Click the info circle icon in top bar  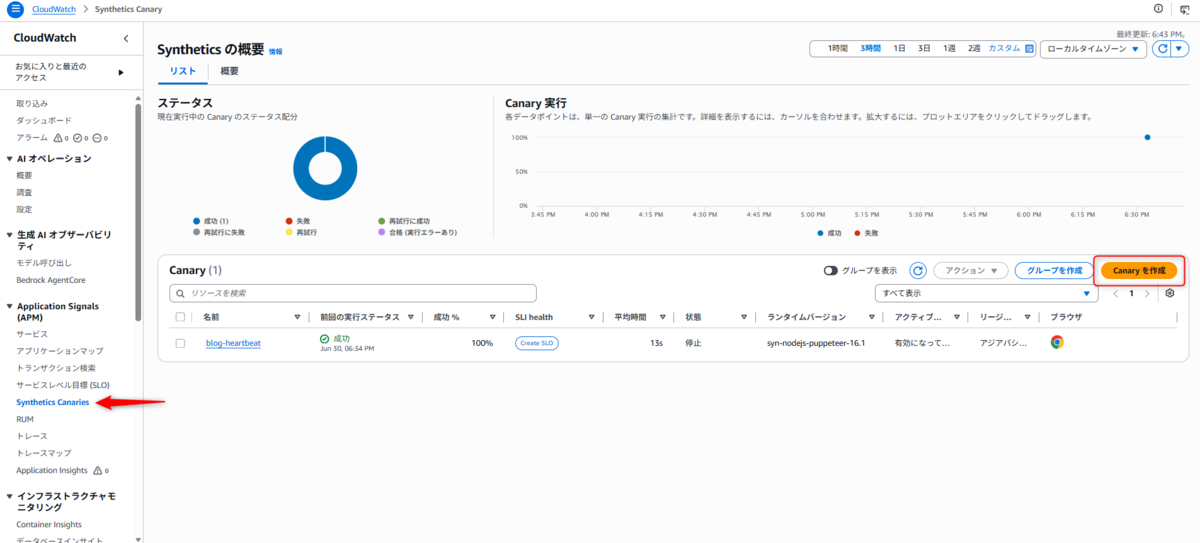point(1159,9)
